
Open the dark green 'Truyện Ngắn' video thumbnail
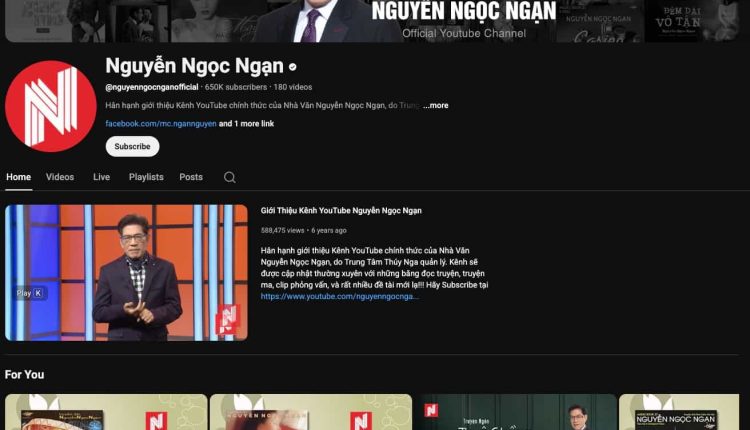(516, 412)
